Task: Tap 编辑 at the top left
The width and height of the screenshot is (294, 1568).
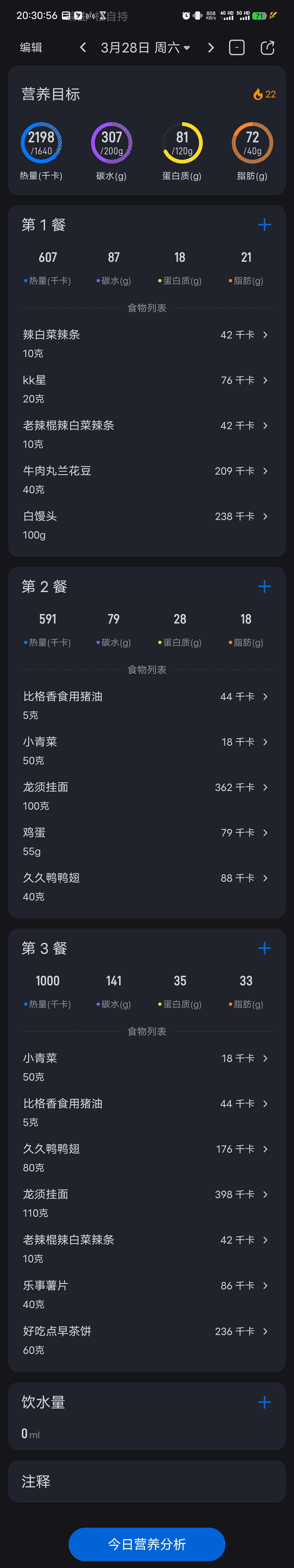Action: (31, 47)
